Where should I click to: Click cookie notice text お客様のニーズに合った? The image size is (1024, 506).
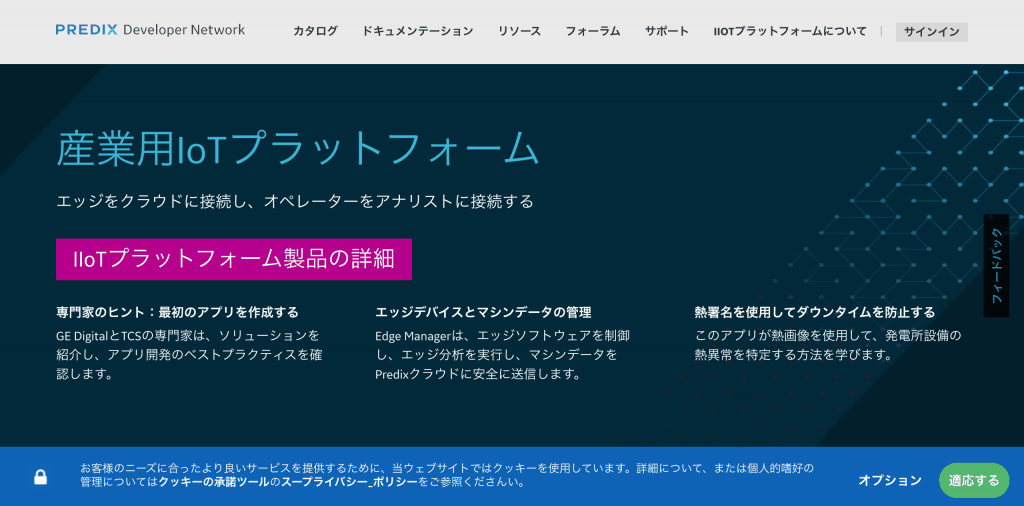point(447,476)
